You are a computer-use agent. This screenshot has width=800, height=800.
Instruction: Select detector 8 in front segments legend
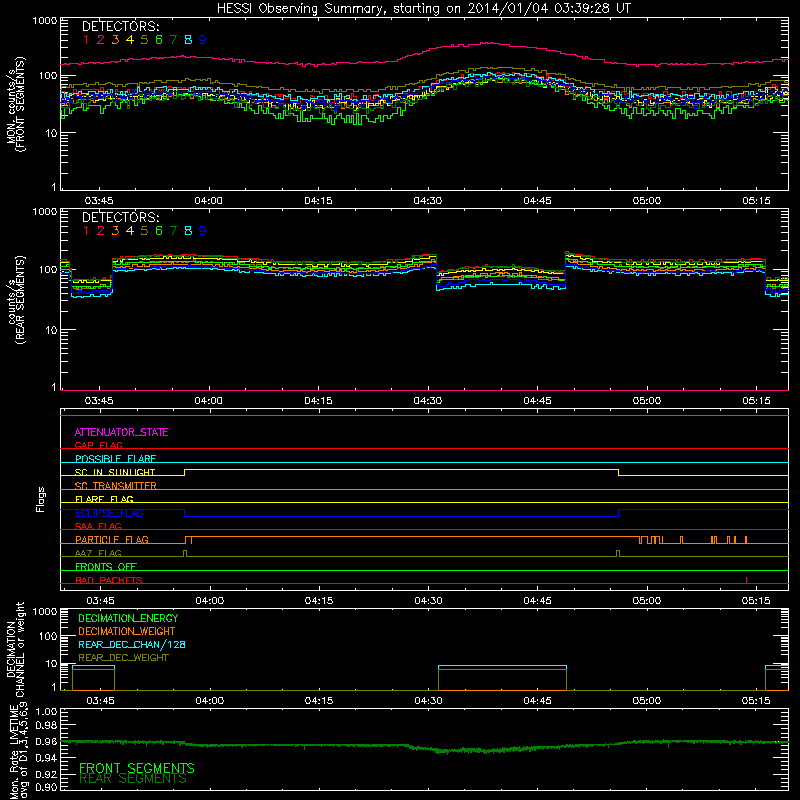point(188,40)
